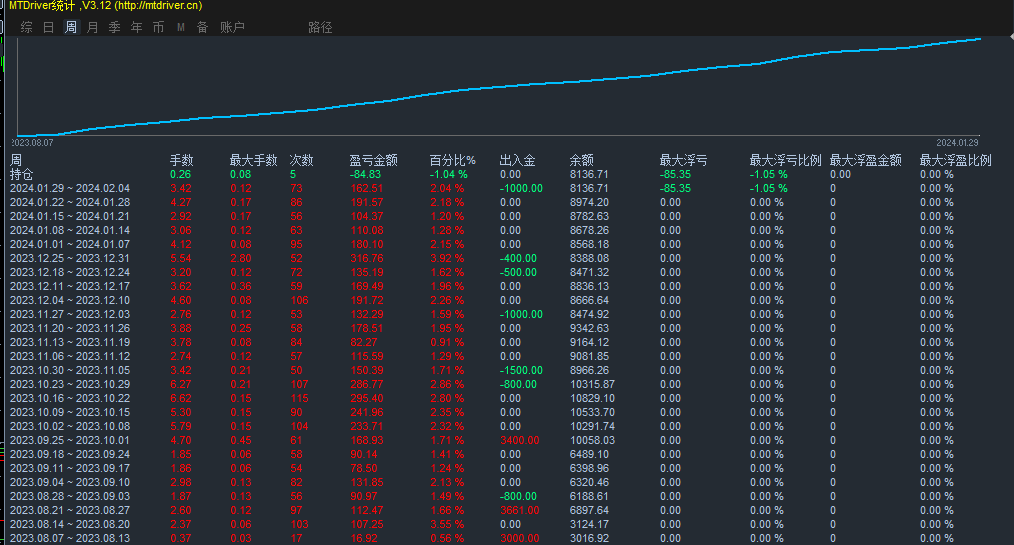Click the 路径 path button

pos(320,28)
